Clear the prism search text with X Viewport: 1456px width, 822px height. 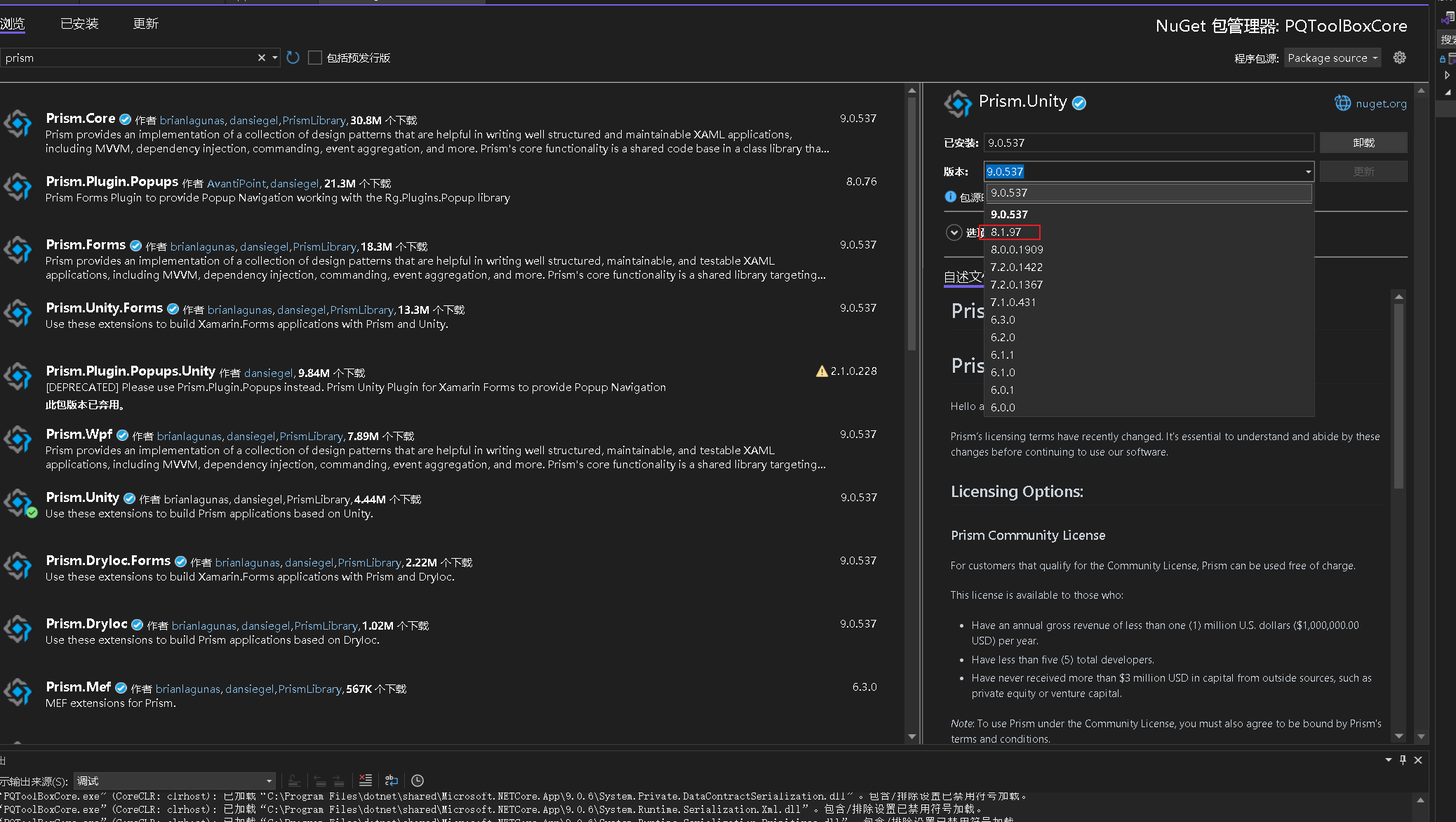point(261,58)
